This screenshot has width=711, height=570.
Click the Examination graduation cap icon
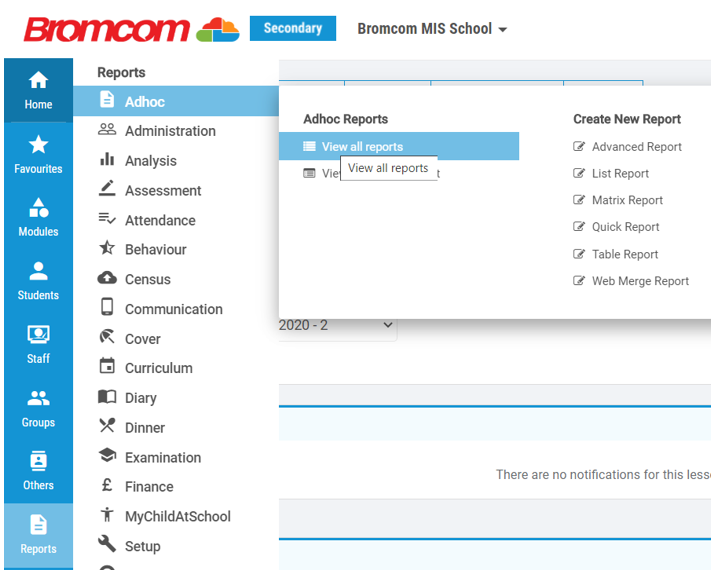107,455
